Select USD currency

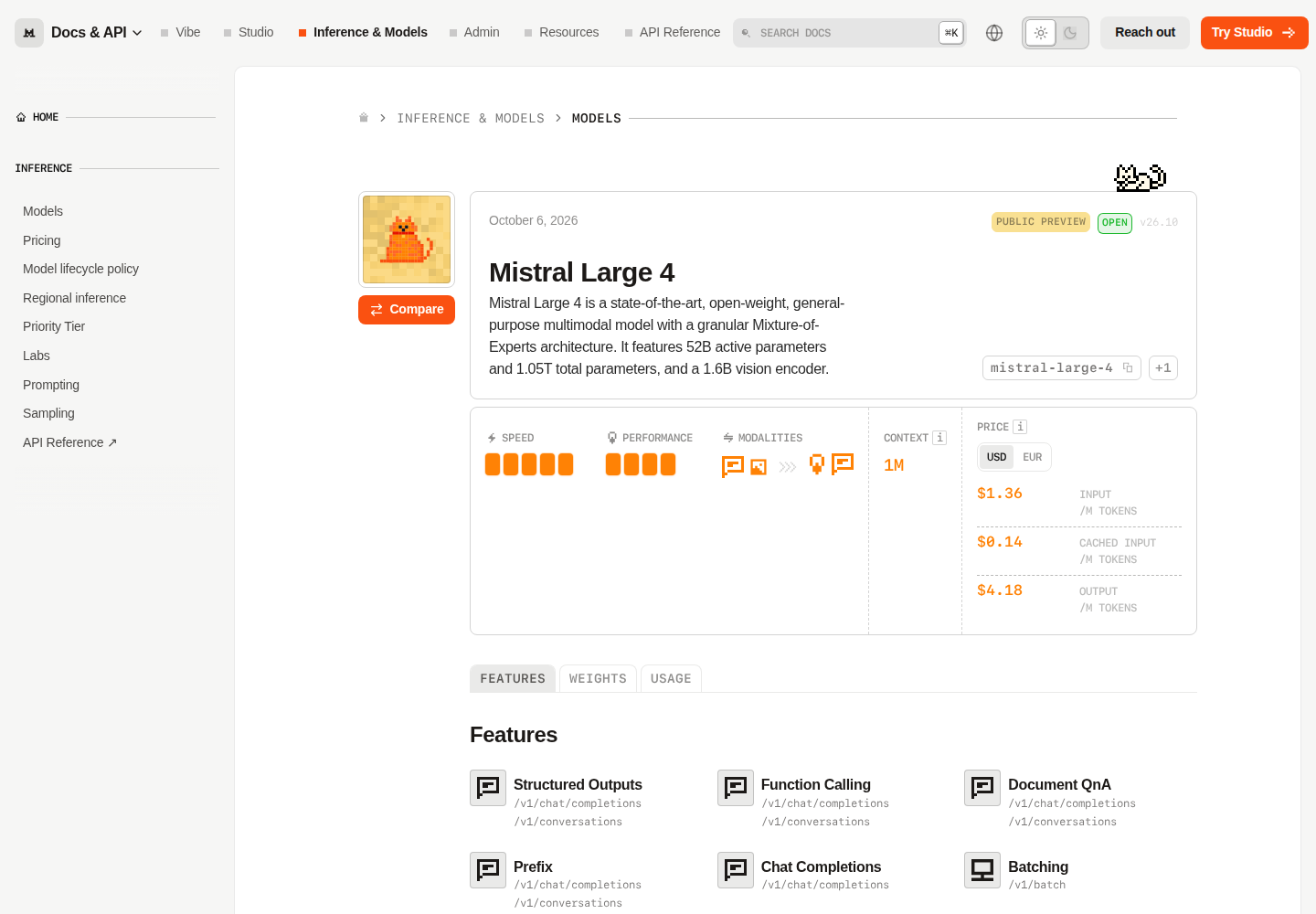(x=996, y=457)
